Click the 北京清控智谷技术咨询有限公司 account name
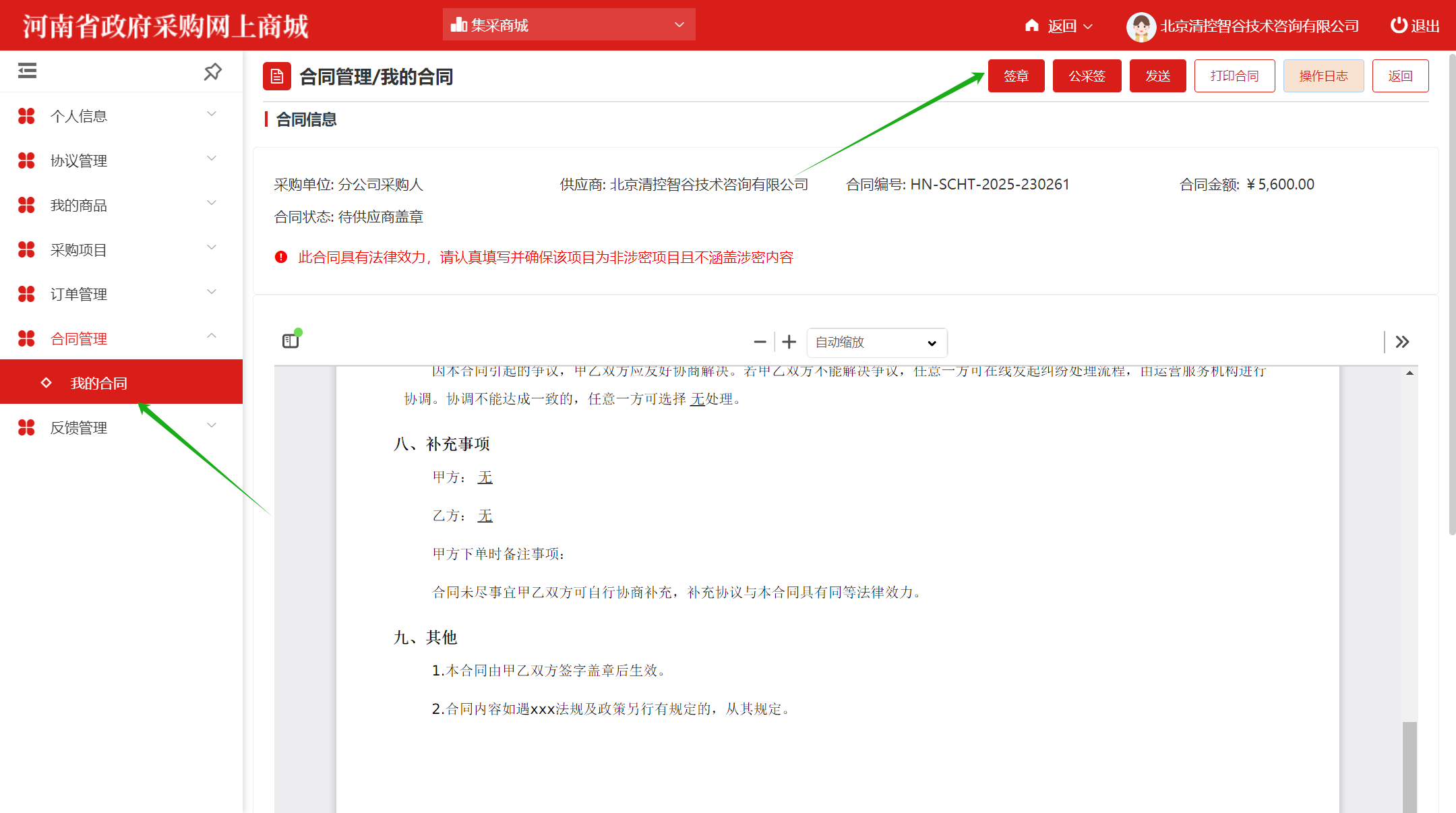Screen dimensions: 1456x813 click(1259, 26)
